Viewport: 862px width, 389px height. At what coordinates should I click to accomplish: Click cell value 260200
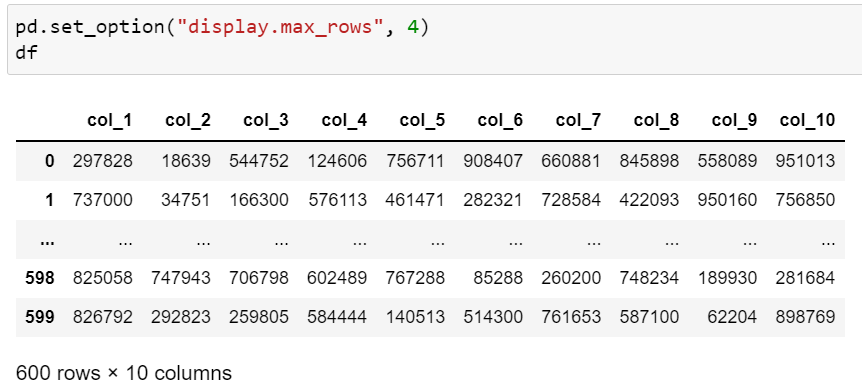pyautogui.click(x=571, y=278)
